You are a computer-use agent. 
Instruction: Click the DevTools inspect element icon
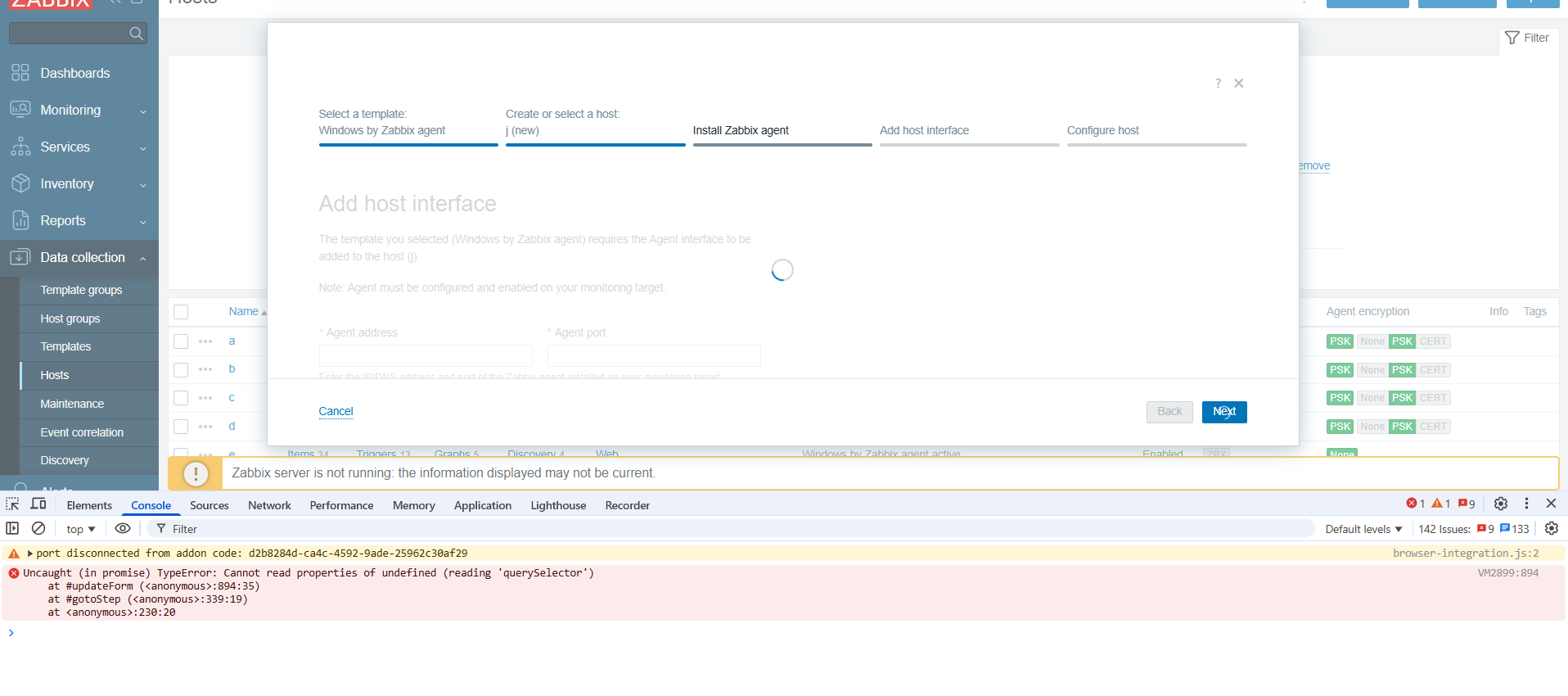pyautogui.click(x=12, y=504)
